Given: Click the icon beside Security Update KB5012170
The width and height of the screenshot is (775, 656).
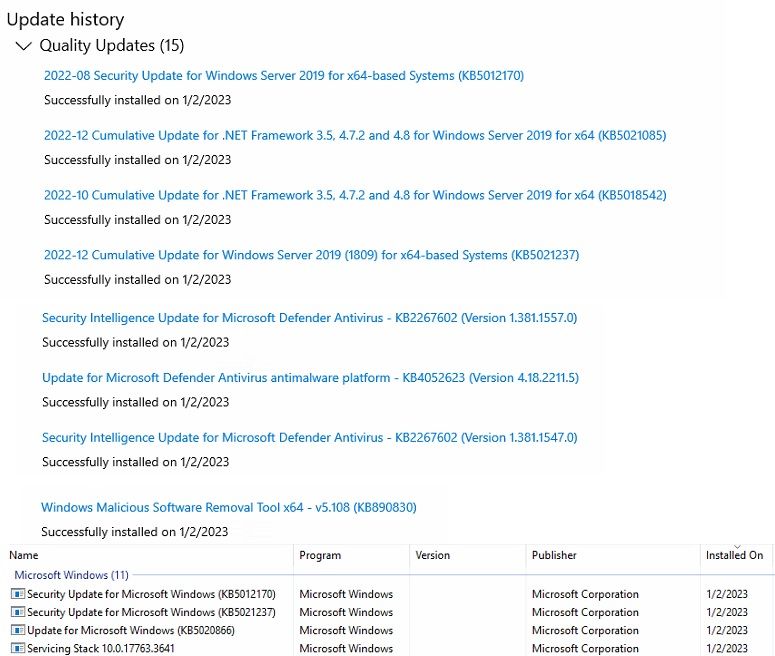Looking at the screenshot, I should 18,594.
